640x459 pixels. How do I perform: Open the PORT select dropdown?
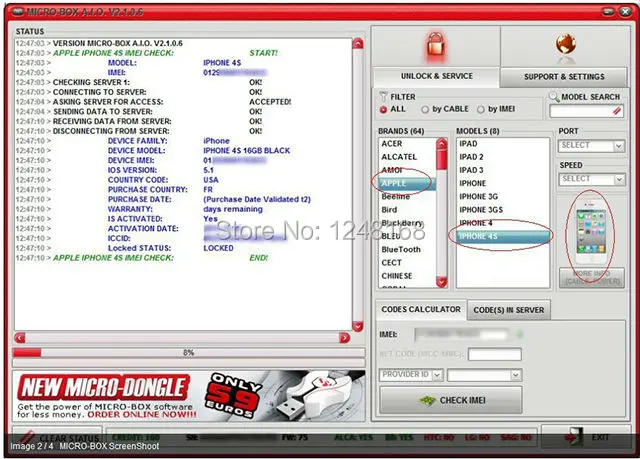[x=591, y=145]
